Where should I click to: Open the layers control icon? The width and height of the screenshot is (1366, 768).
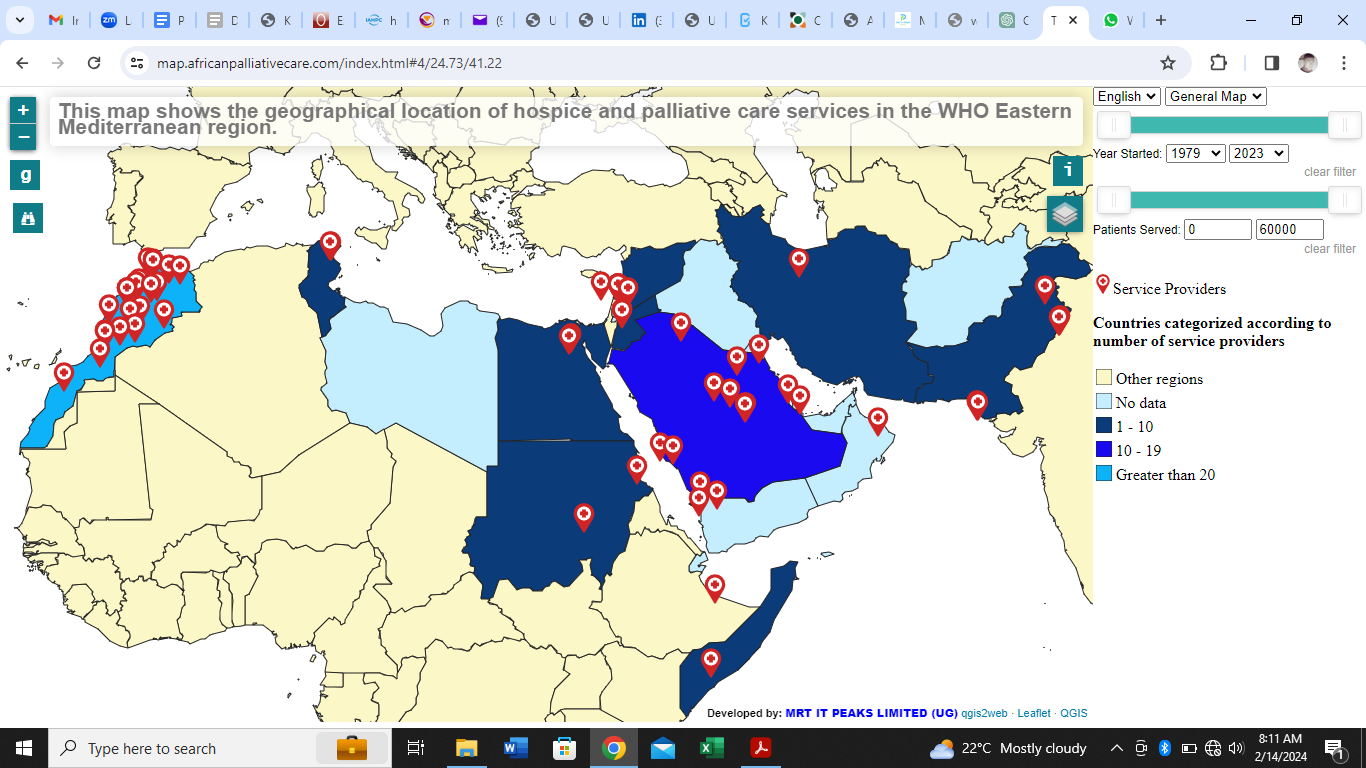1065,212
